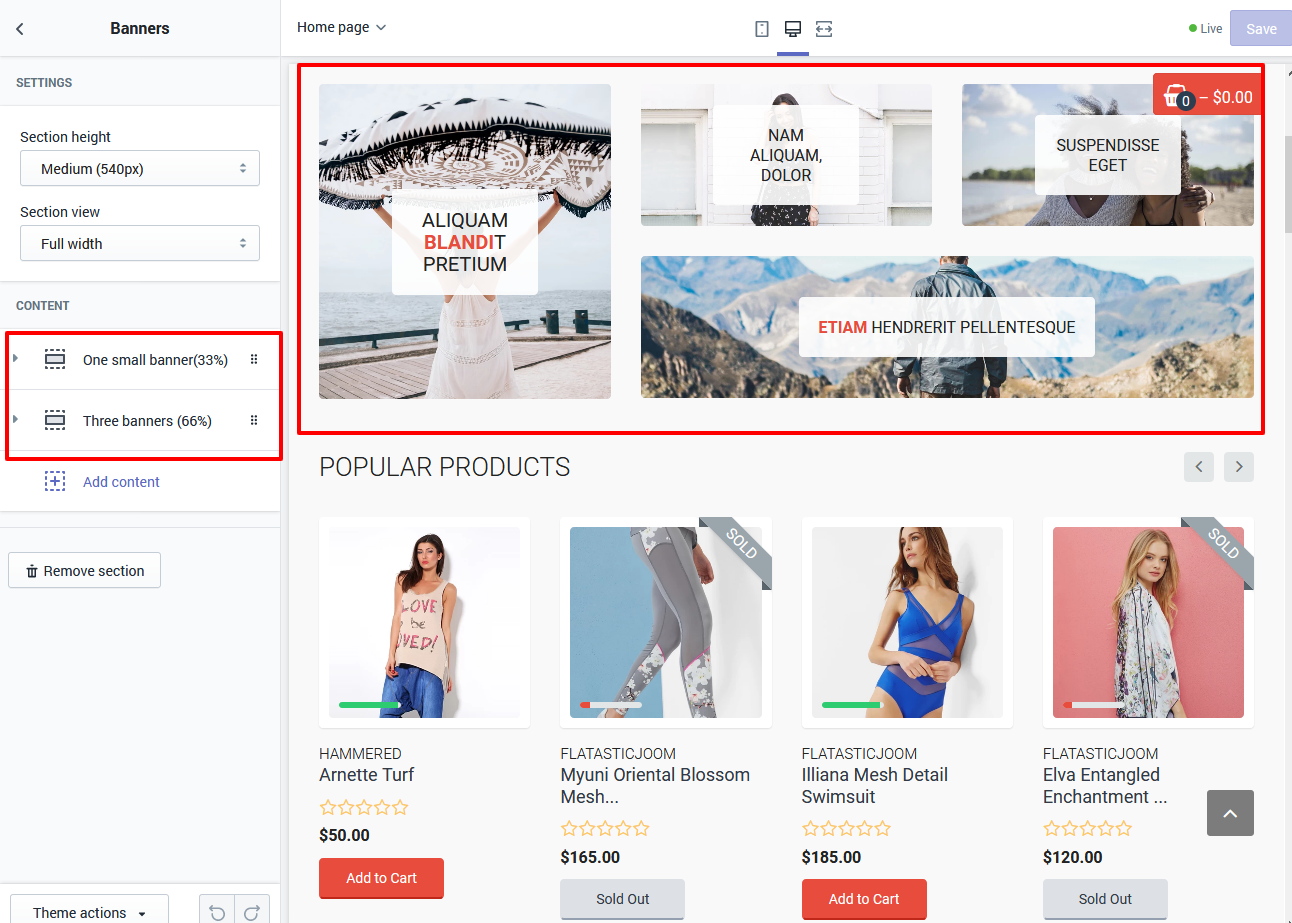Click the redo arrow icon
The height and width of the screenshot is (923, 1292).
click(x=252, y=912)
